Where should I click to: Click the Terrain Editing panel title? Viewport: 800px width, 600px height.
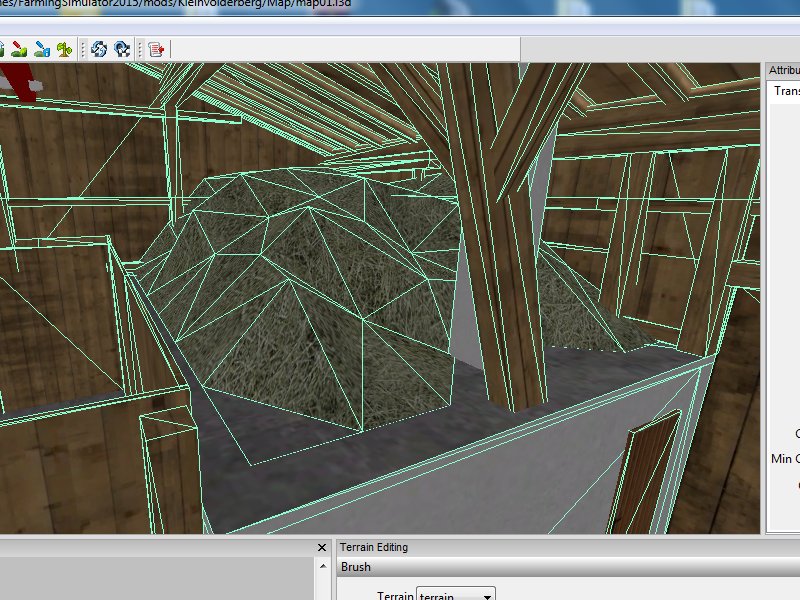coord(374,547)
